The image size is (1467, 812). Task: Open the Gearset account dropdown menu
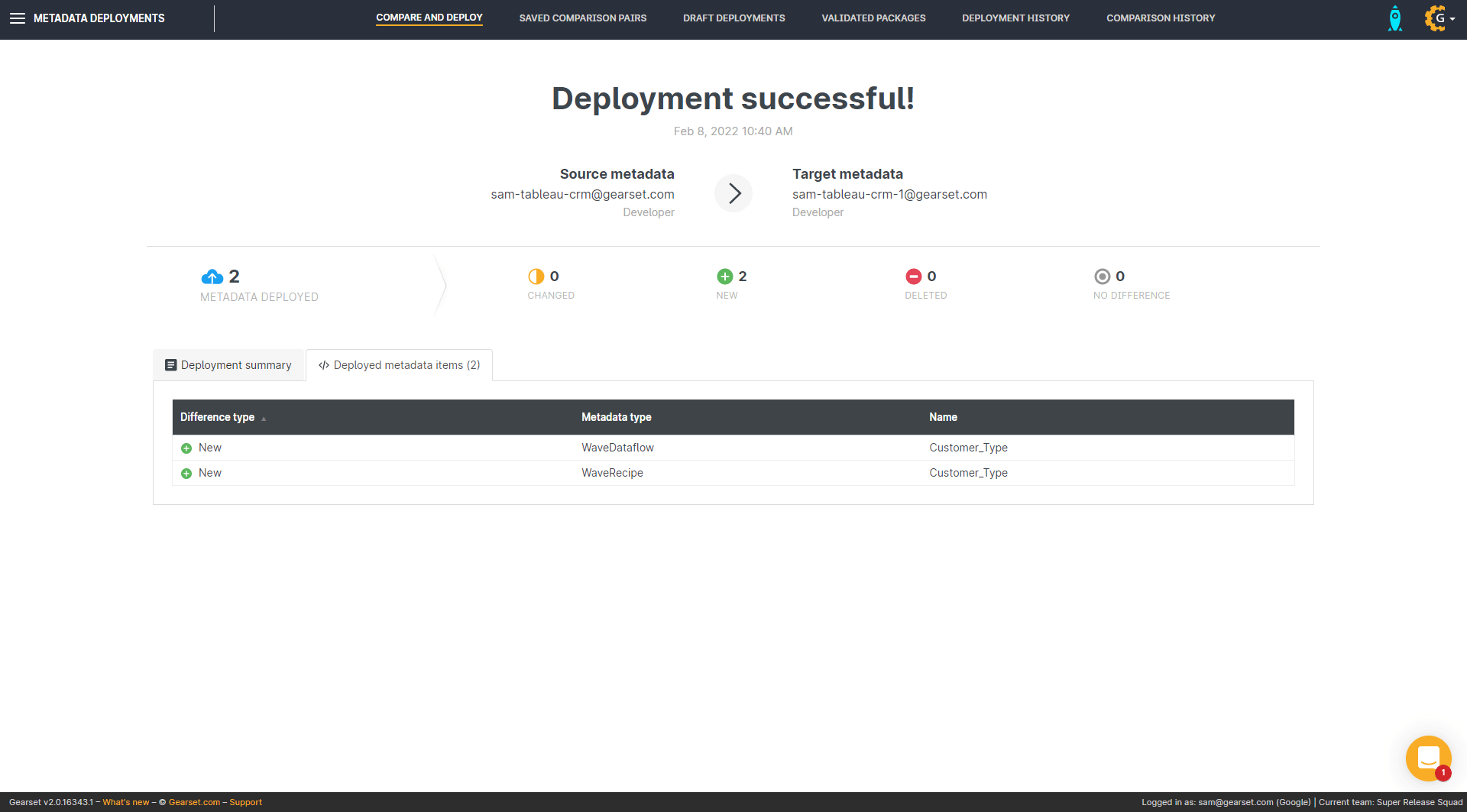click(x=1439, y=18)
